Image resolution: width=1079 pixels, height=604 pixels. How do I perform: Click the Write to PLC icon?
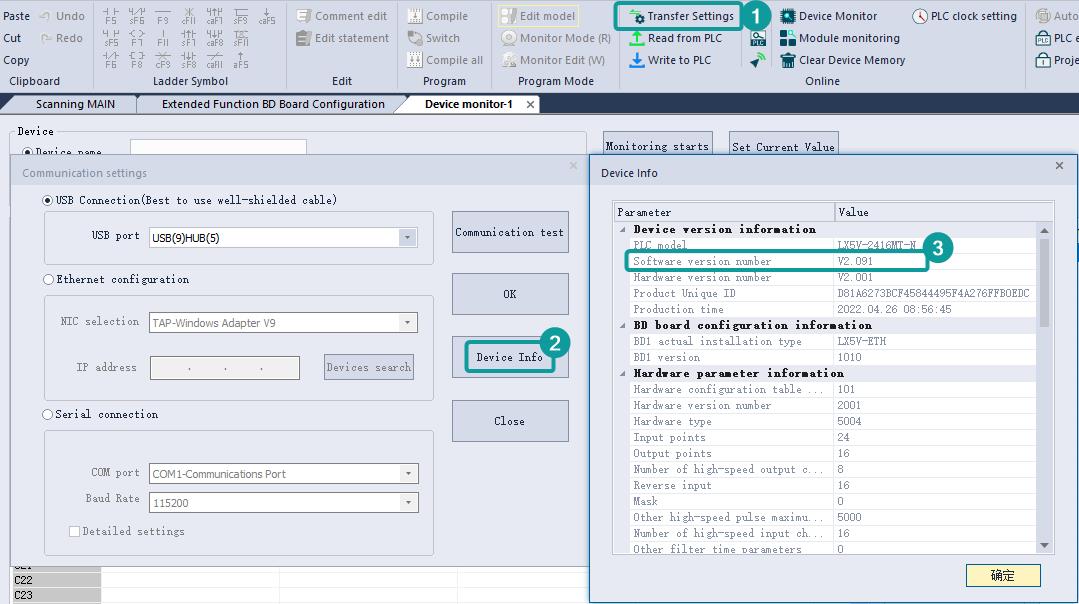637,60
